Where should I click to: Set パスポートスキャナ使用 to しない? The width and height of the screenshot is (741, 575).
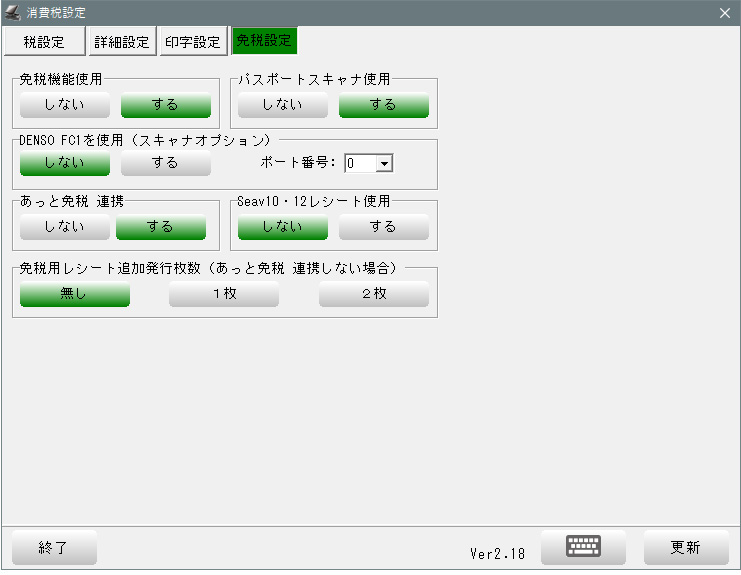click(283, 105)
